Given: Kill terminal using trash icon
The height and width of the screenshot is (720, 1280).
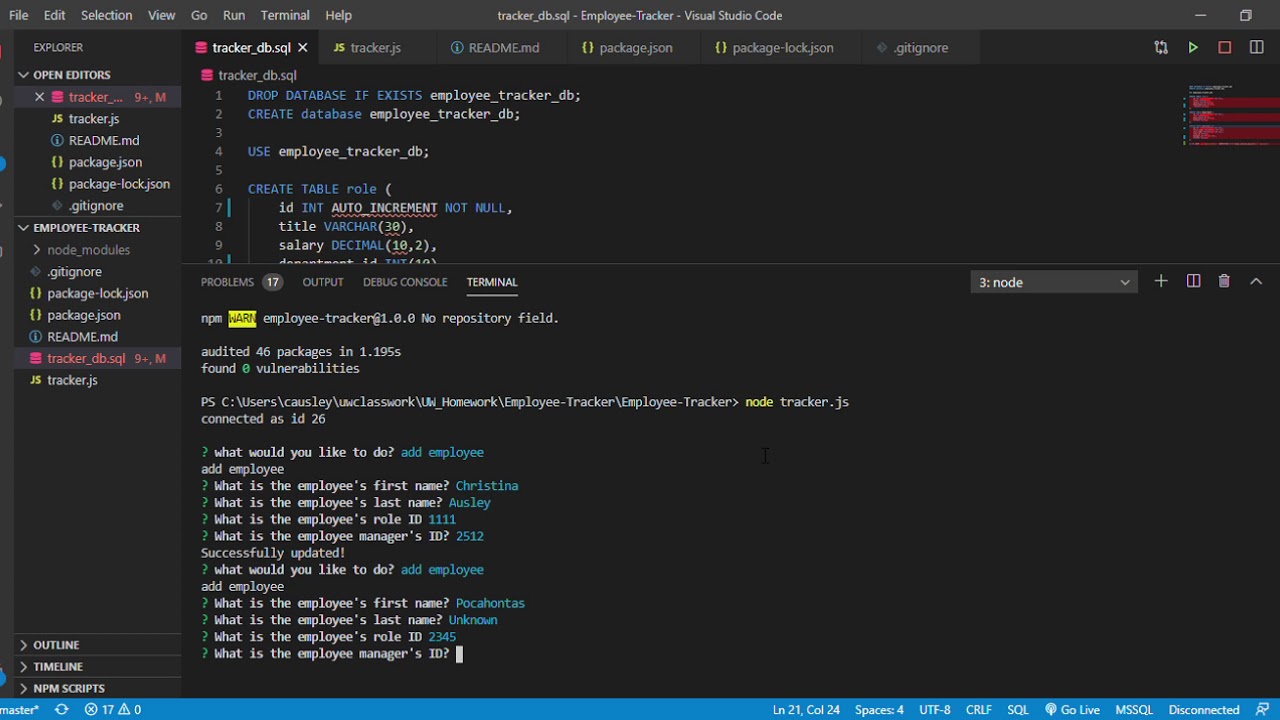Looking at the screenshot, I should (1224, 282).
